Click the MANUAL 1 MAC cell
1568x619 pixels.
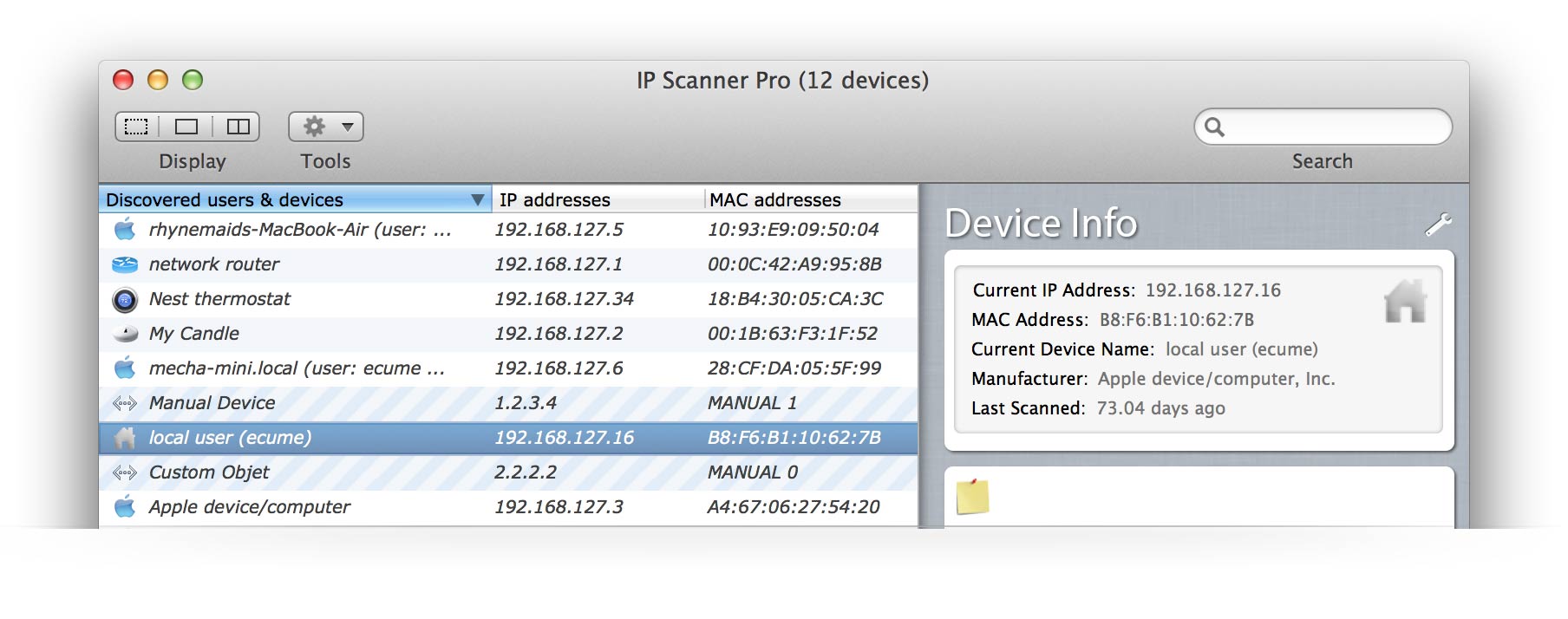(752, 403)
